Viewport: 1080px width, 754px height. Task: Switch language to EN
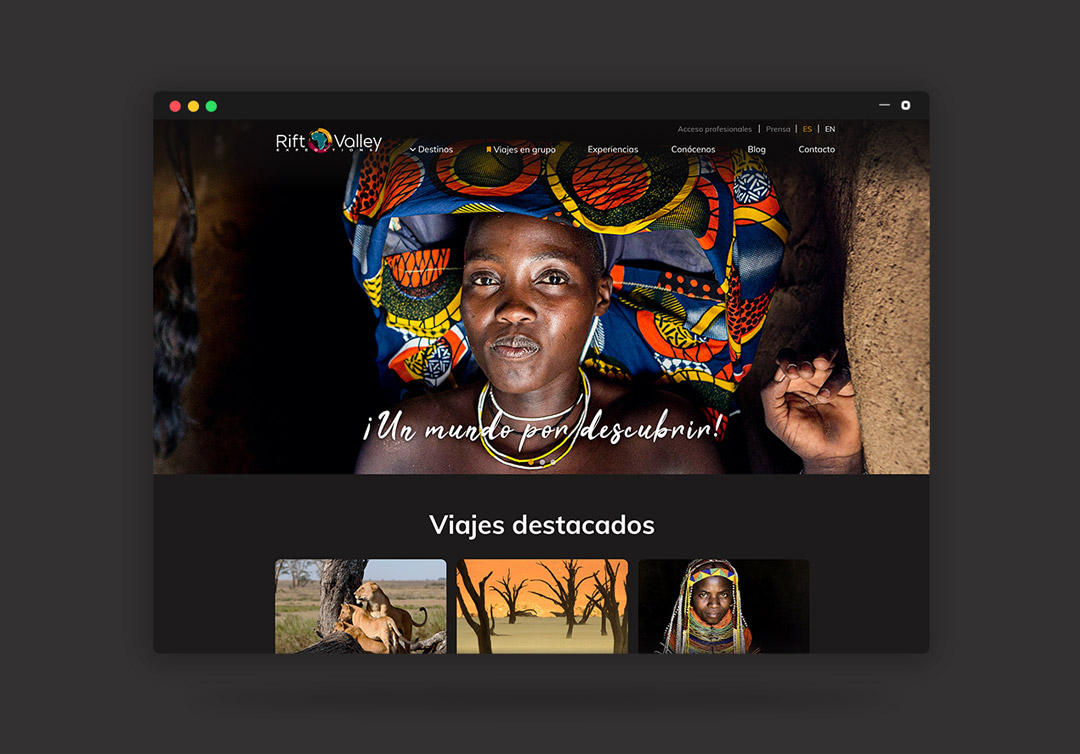(830, 129)
